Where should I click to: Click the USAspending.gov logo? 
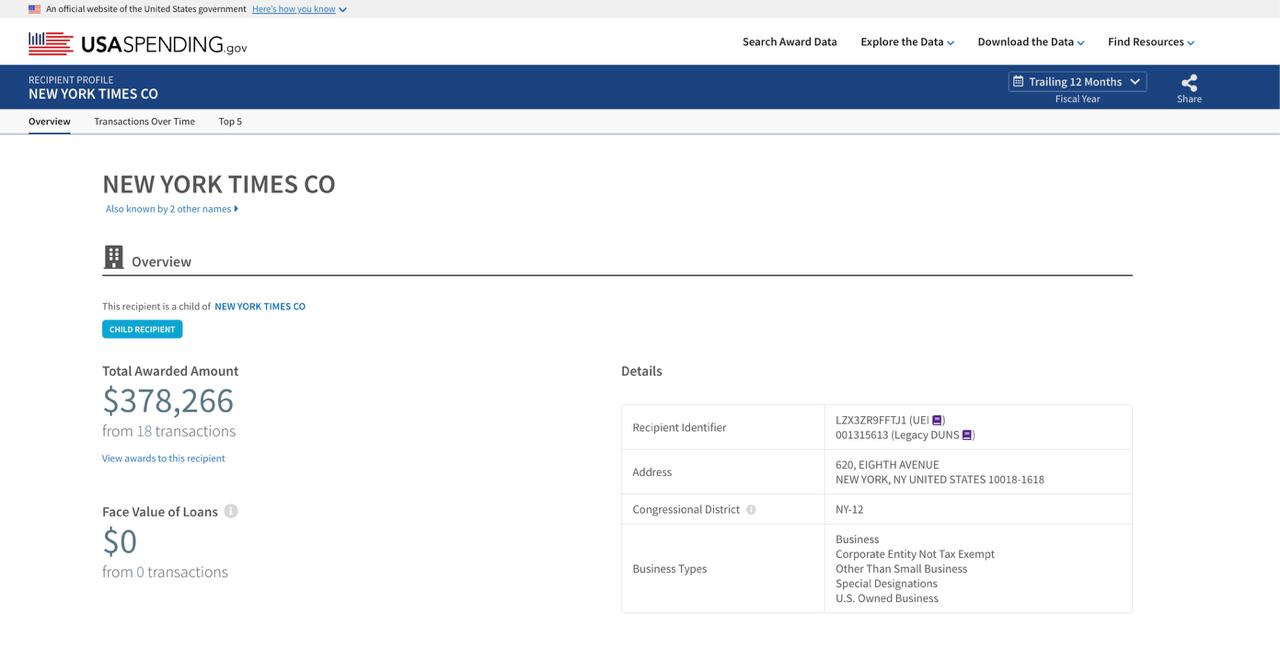(x=138, y=43)
